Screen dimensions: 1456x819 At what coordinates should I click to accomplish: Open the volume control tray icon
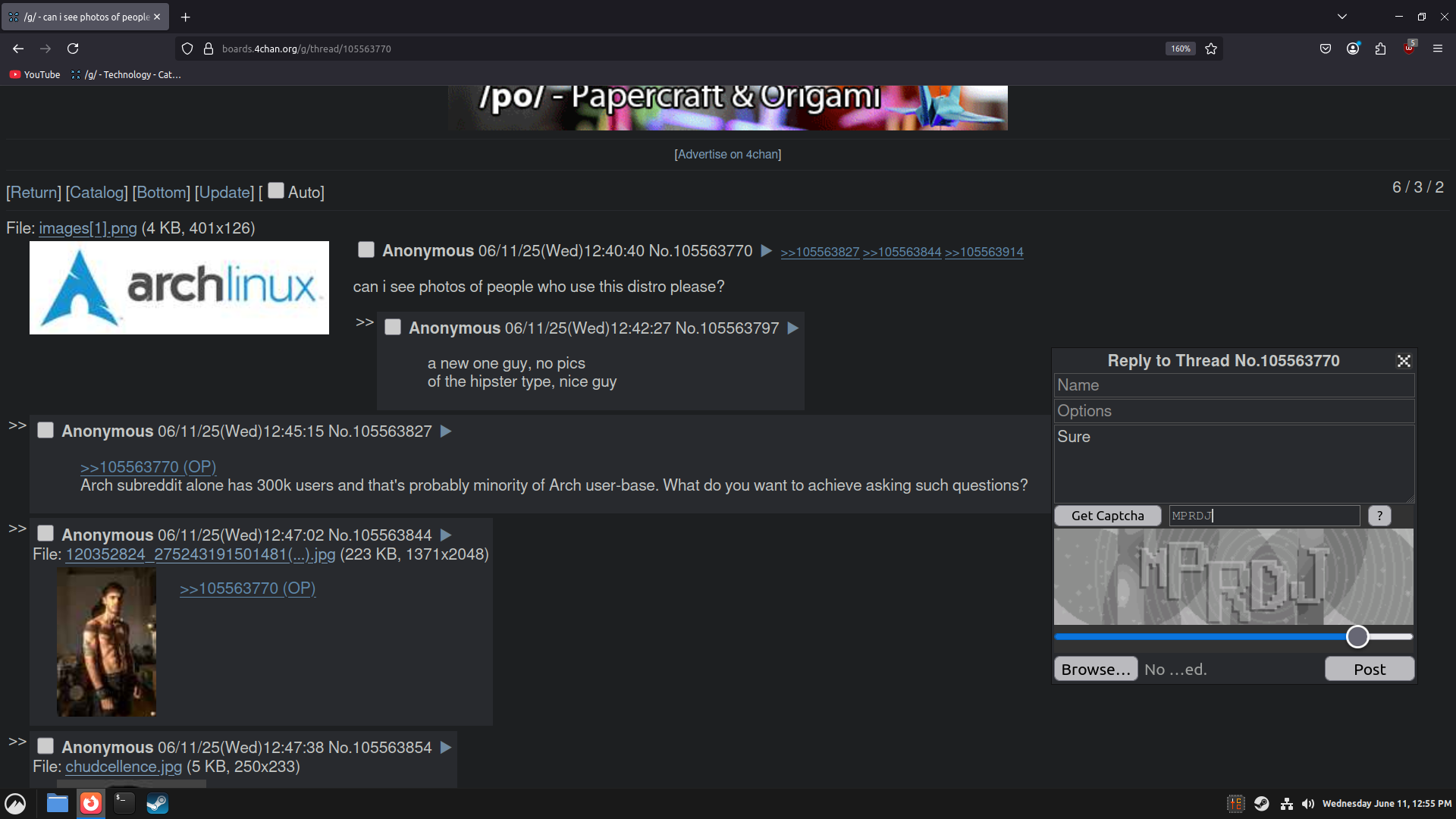coord(1308,804)
